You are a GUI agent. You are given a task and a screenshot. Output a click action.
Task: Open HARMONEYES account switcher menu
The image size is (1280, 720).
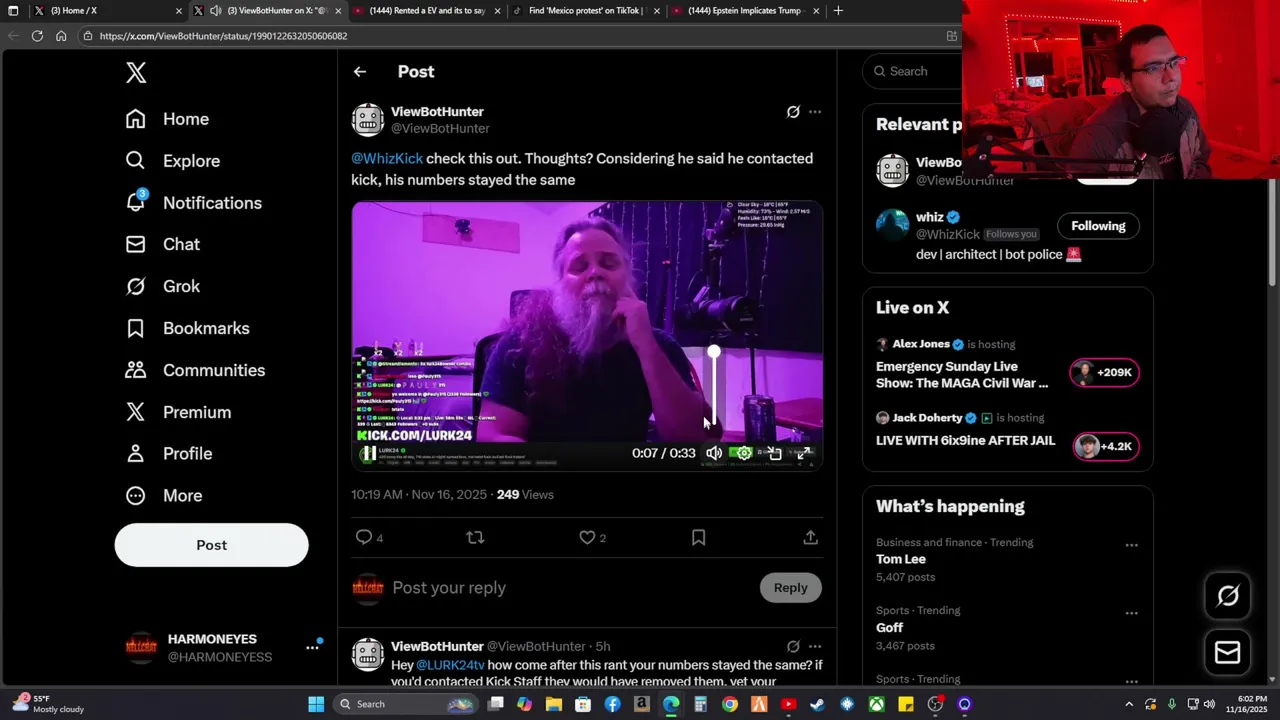312,648
